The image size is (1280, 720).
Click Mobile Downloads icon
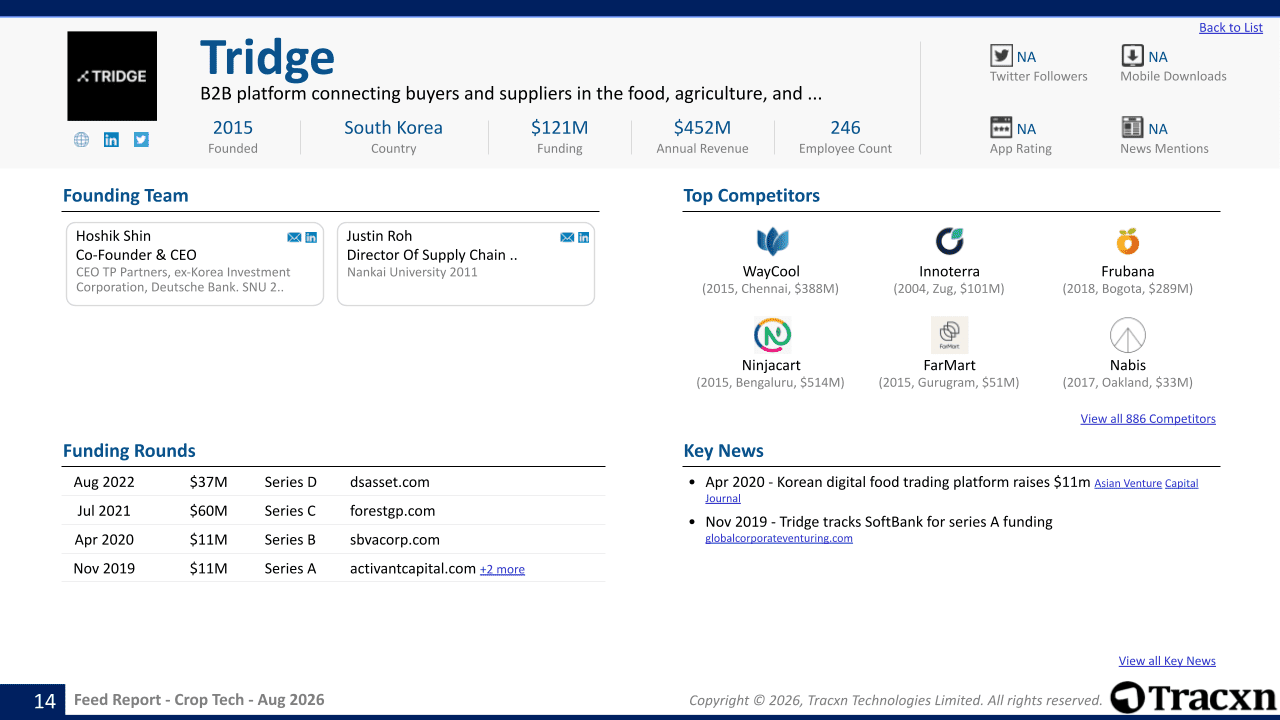[x=1132, y=56]
